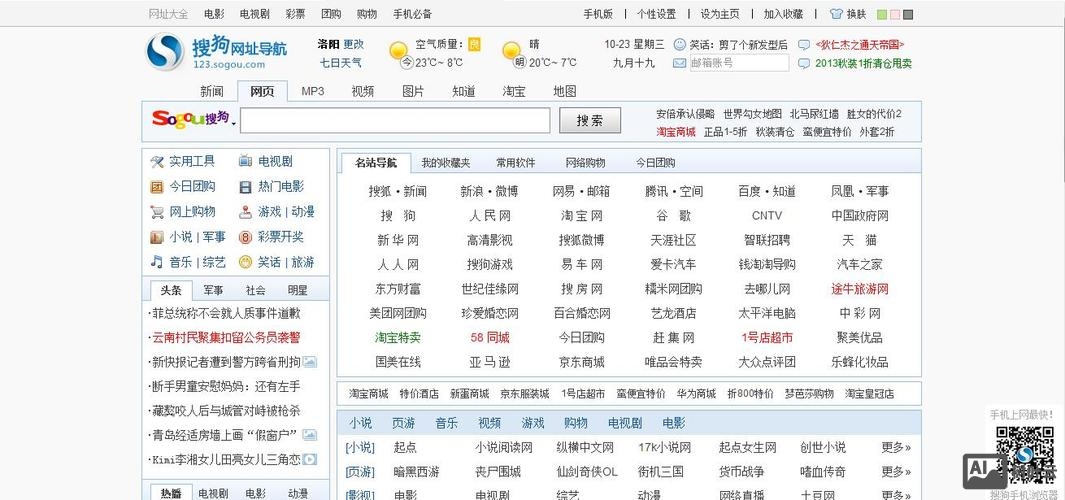
Task: Select the pink skin color swatch
Action: point(895,14)
